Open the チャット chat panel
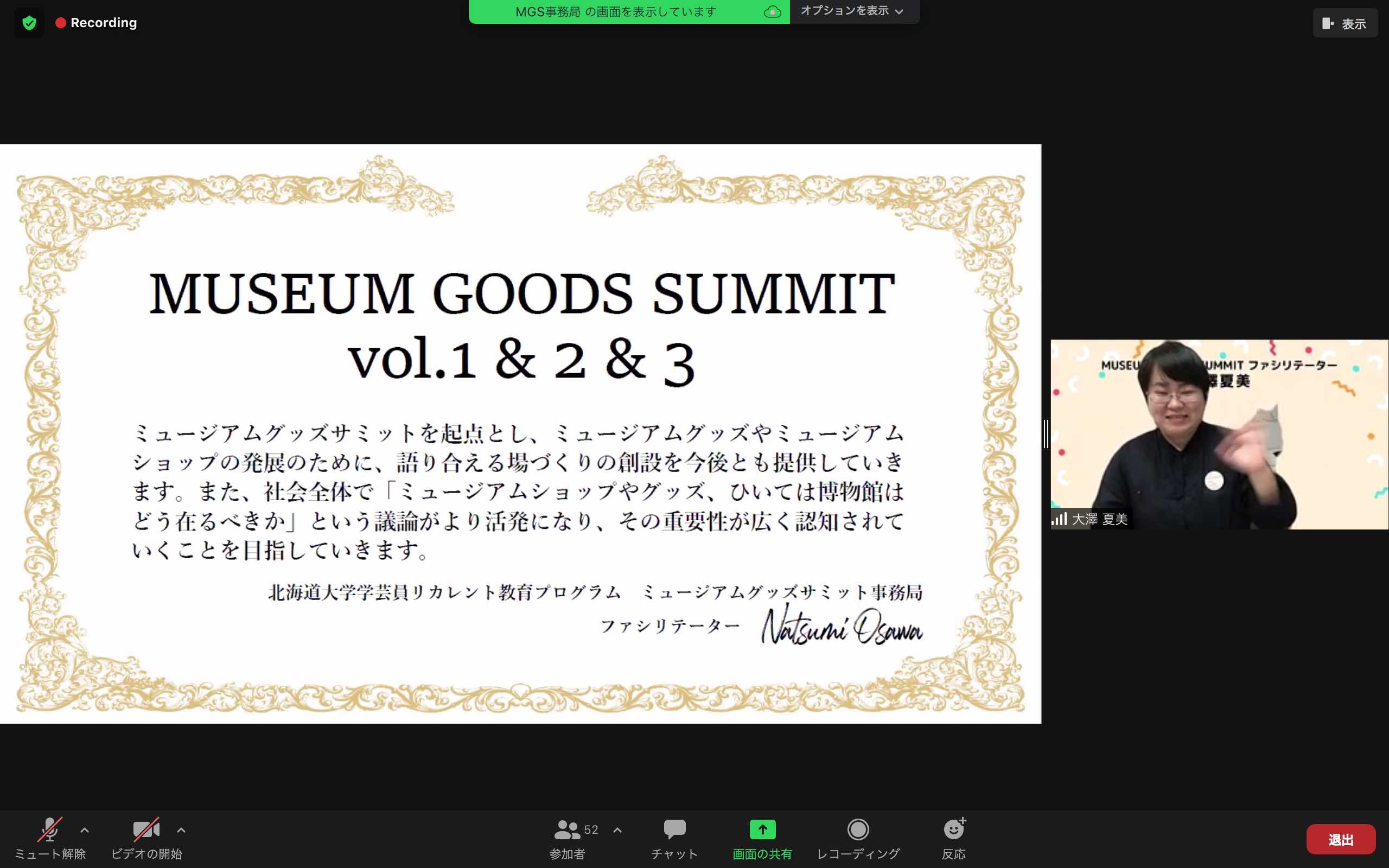 [x=674, y=838]
